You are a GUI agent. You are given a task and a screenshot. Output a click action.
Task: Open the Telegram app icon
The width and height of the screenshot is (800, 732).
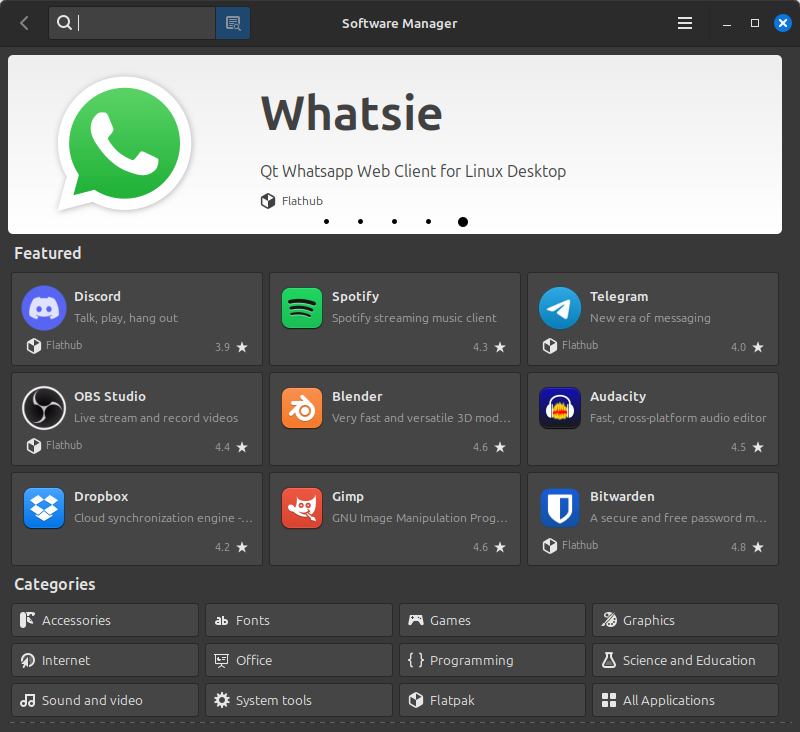560,308
